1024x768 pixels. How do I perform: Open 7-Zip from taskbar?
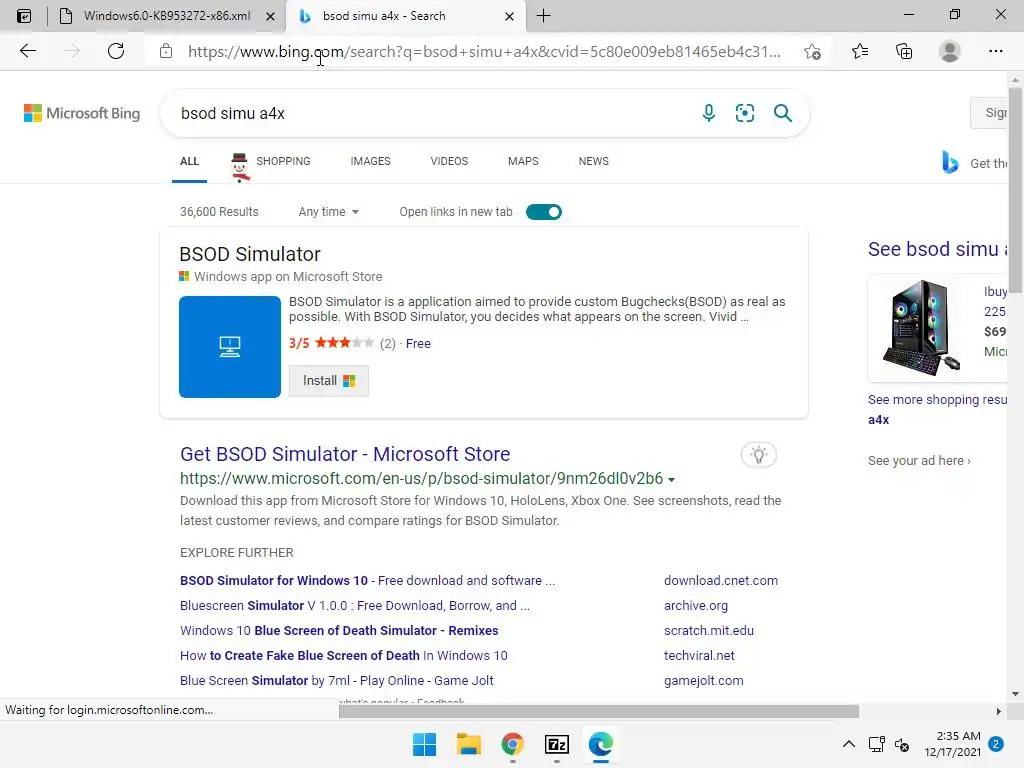pyautogui.click(x=556, y=744)
